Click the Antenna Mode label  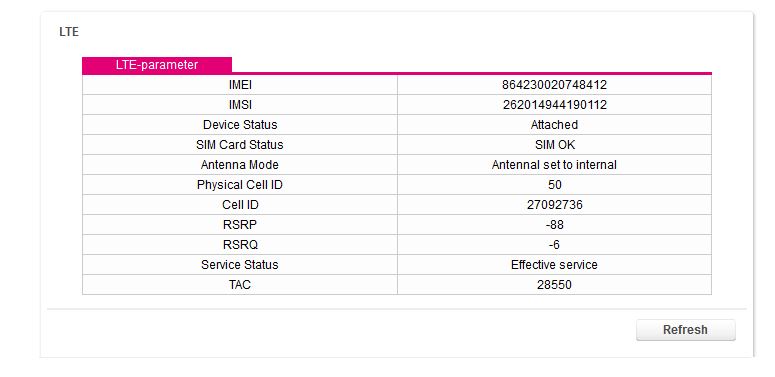pos(240,165)
